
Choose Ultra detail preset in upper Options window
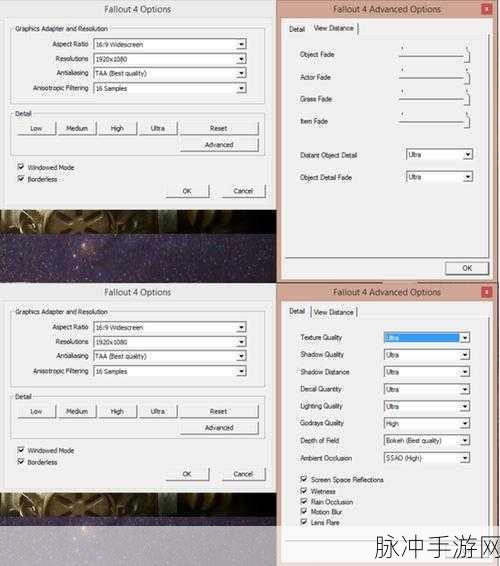click(x=158, y=129)
